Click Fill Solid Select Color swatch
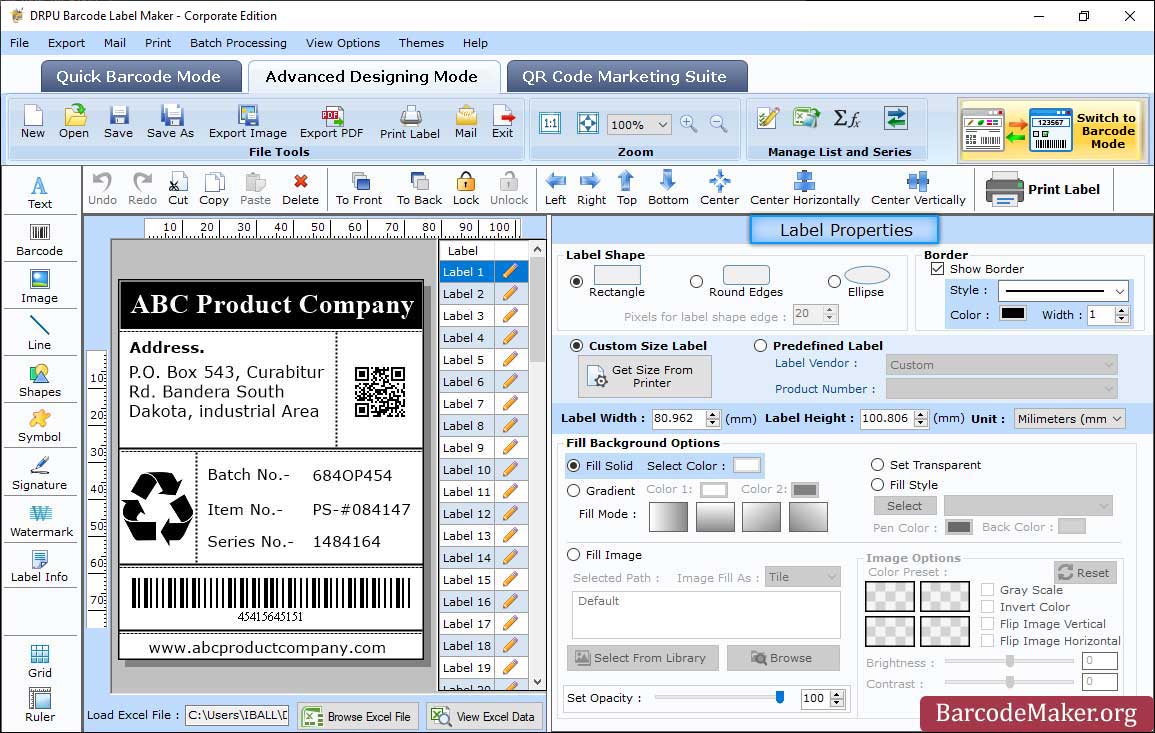This screenshot has height=733, width=1155. [x=746, y=466]
